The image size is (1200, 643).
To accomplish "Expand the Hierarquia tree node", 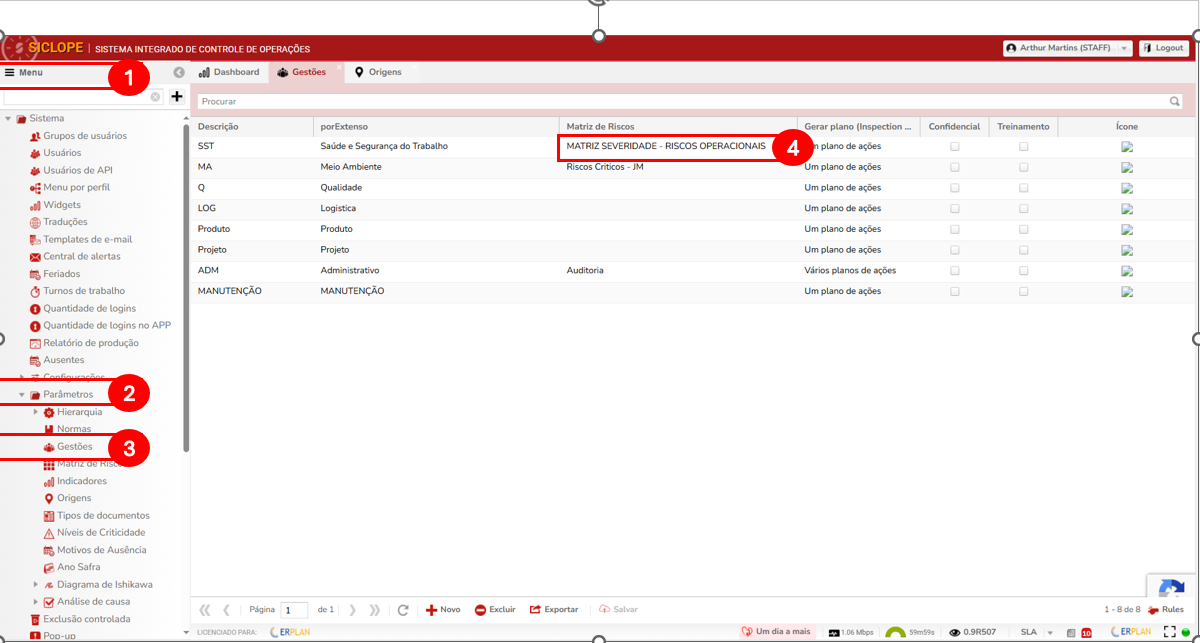I will pos(36,412).
